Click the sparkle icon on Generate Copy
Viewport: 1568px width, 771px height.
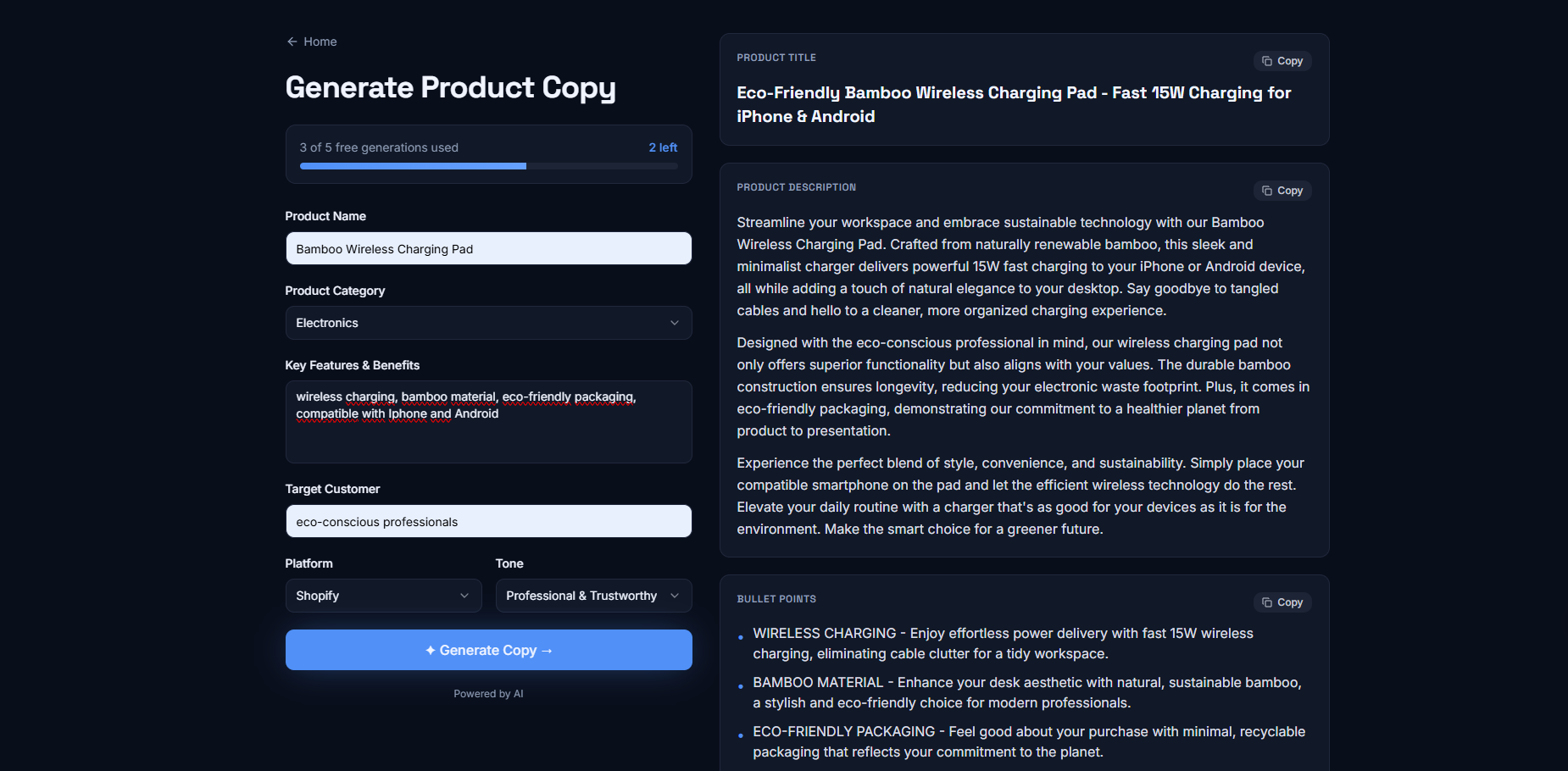pos(431,650)
